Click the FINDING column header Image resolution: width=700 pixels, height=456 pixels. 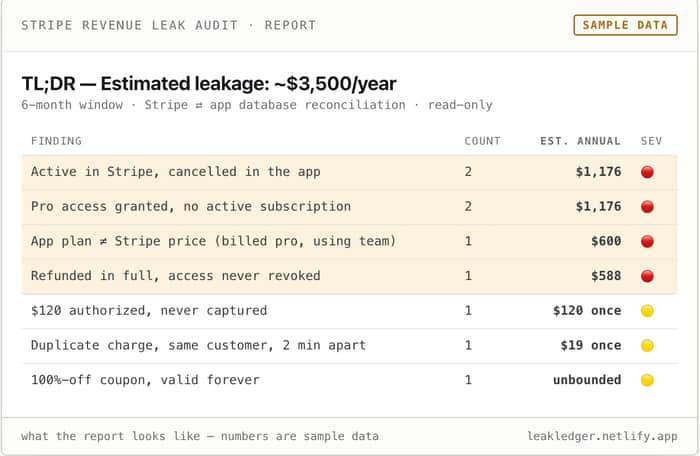pos(56,141)
